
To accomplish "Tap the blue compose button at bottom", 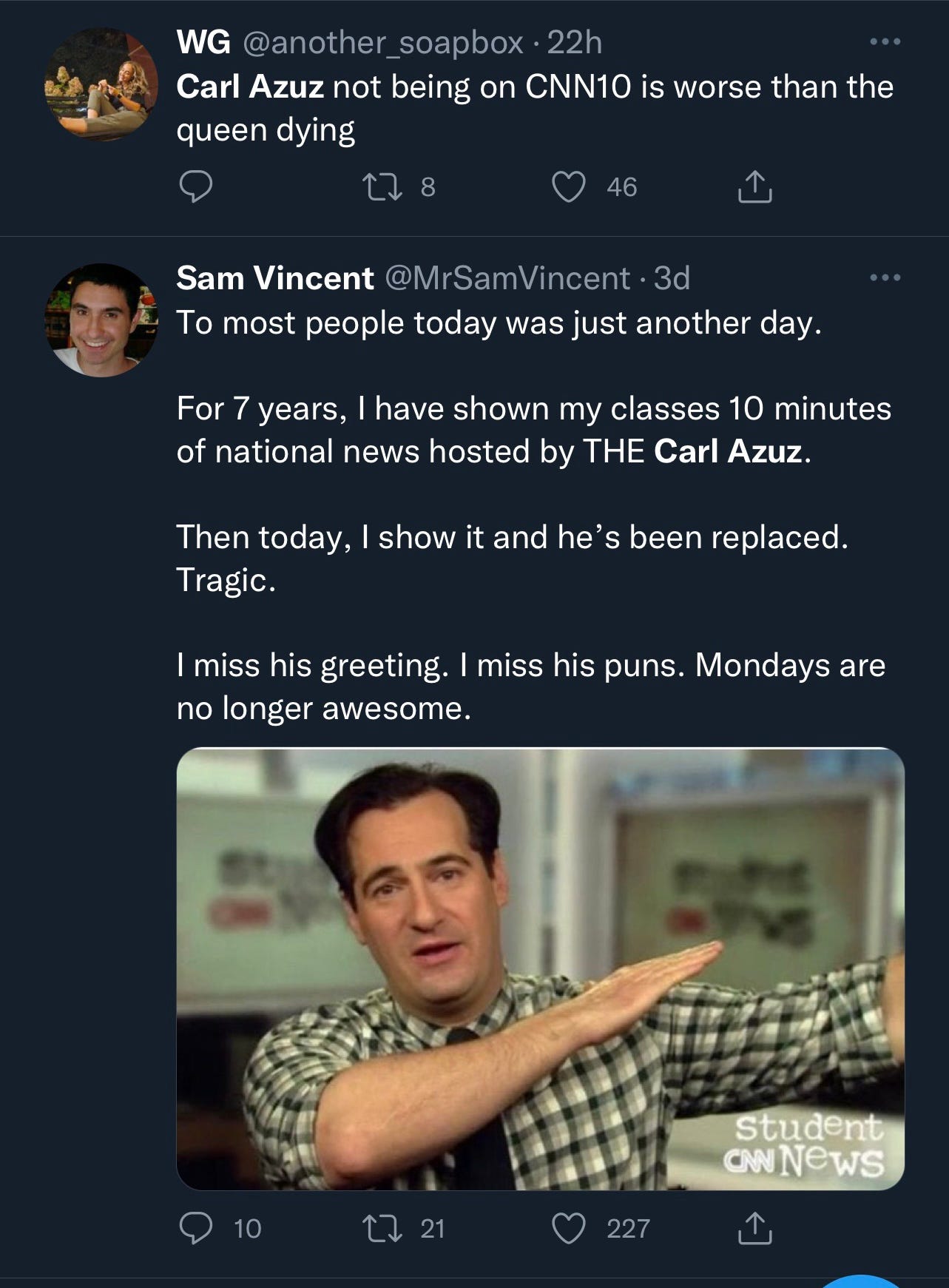I will pyautogui.click(x=862, y=1281).
